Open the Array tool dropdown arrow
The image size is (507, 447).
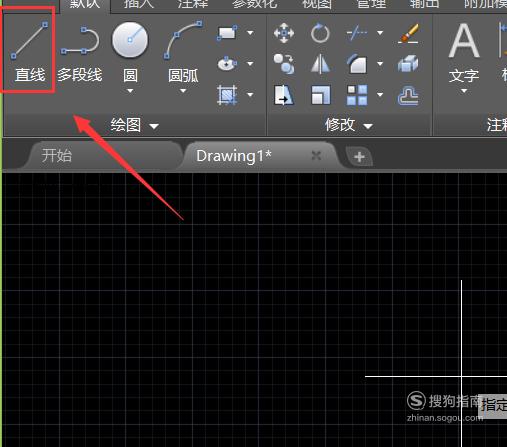[380, 95]
